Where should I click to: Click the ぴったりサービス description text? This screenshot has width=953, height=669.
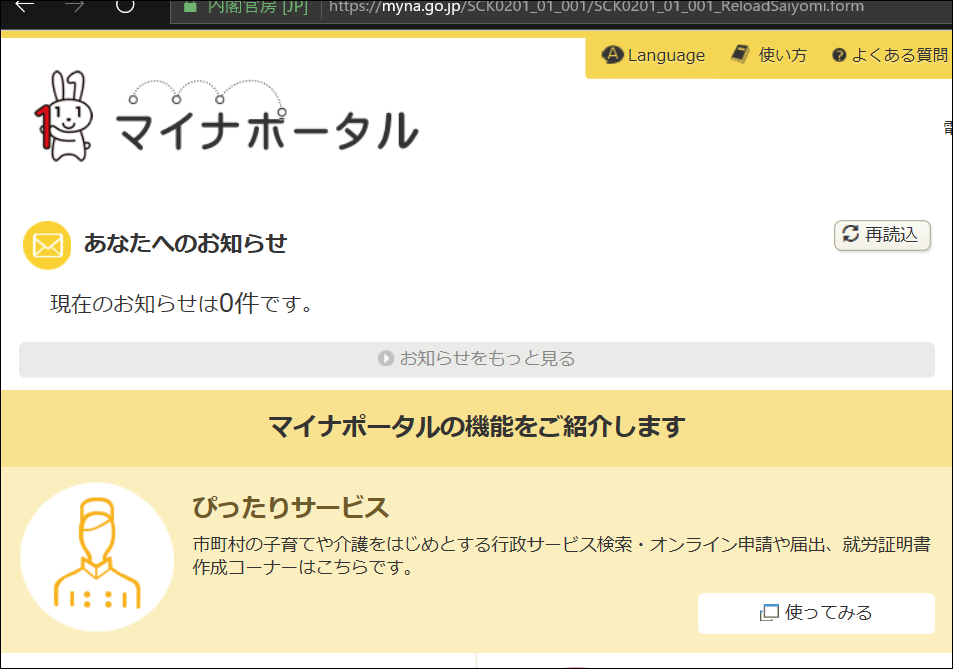point(561,555)
